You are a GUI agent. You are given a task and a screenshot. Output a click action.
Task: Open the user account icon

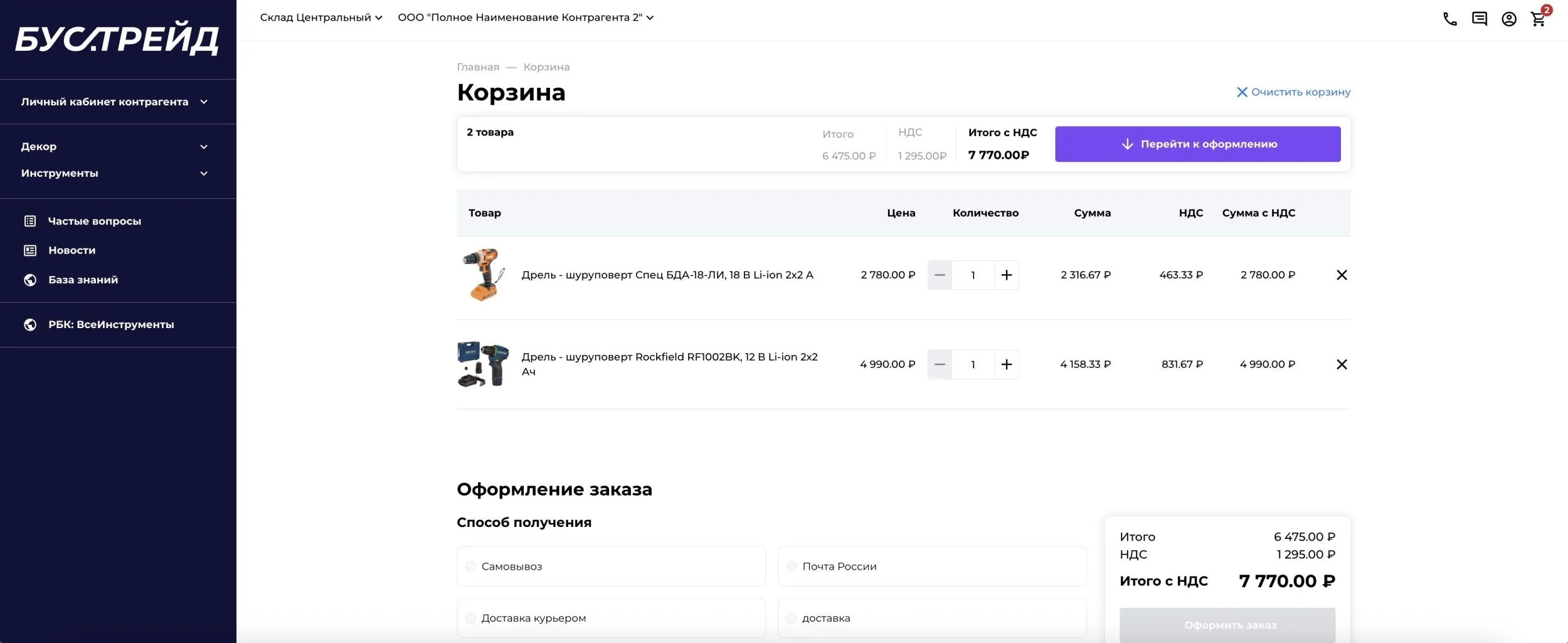tap(1509, 19)
